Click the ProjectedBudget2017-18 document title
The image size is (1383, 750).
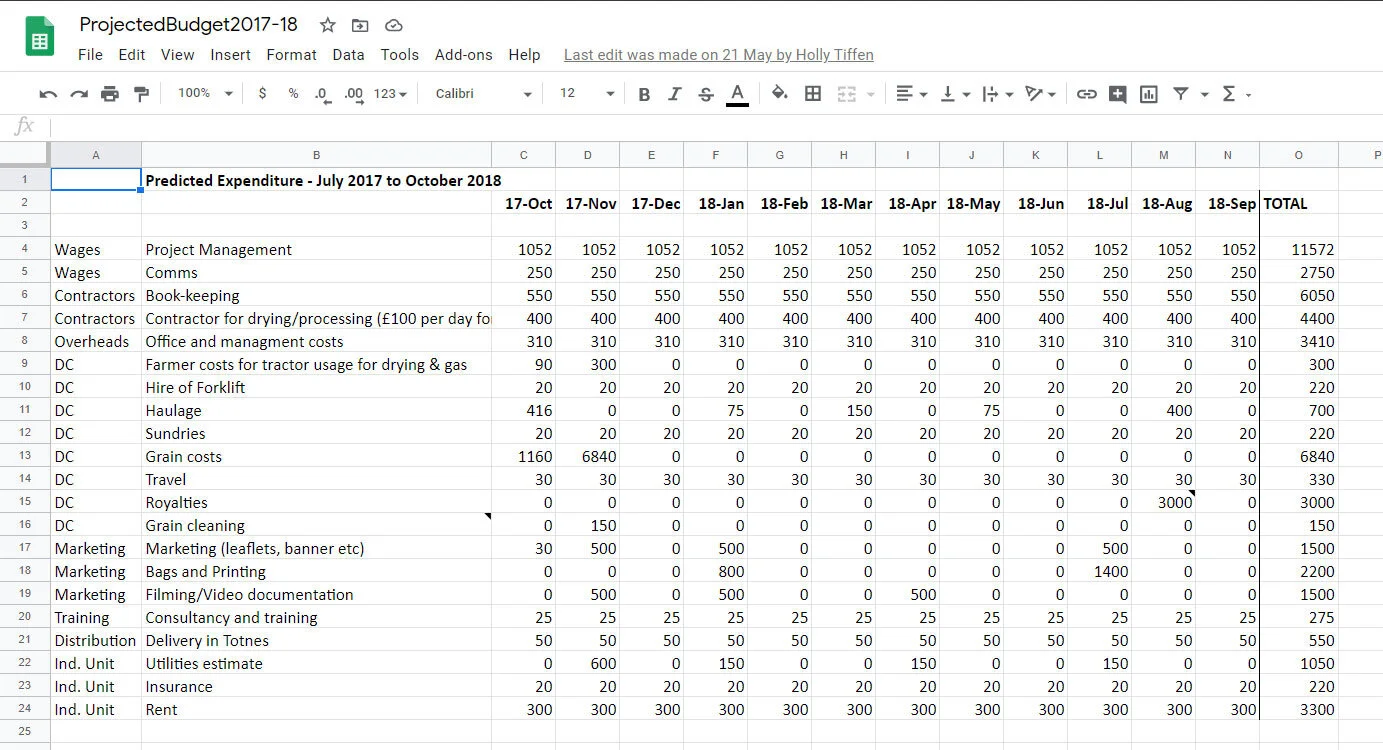(189, 25)
